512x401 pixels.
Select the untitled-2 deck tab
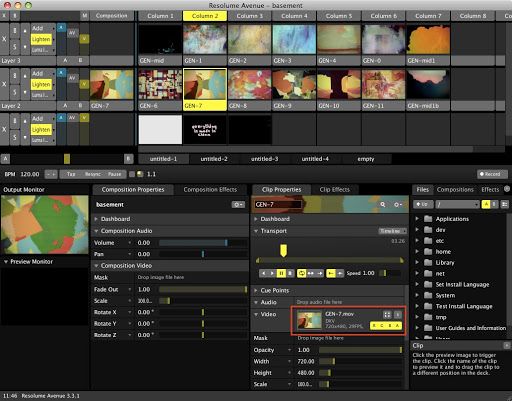[x=214, y=159]
